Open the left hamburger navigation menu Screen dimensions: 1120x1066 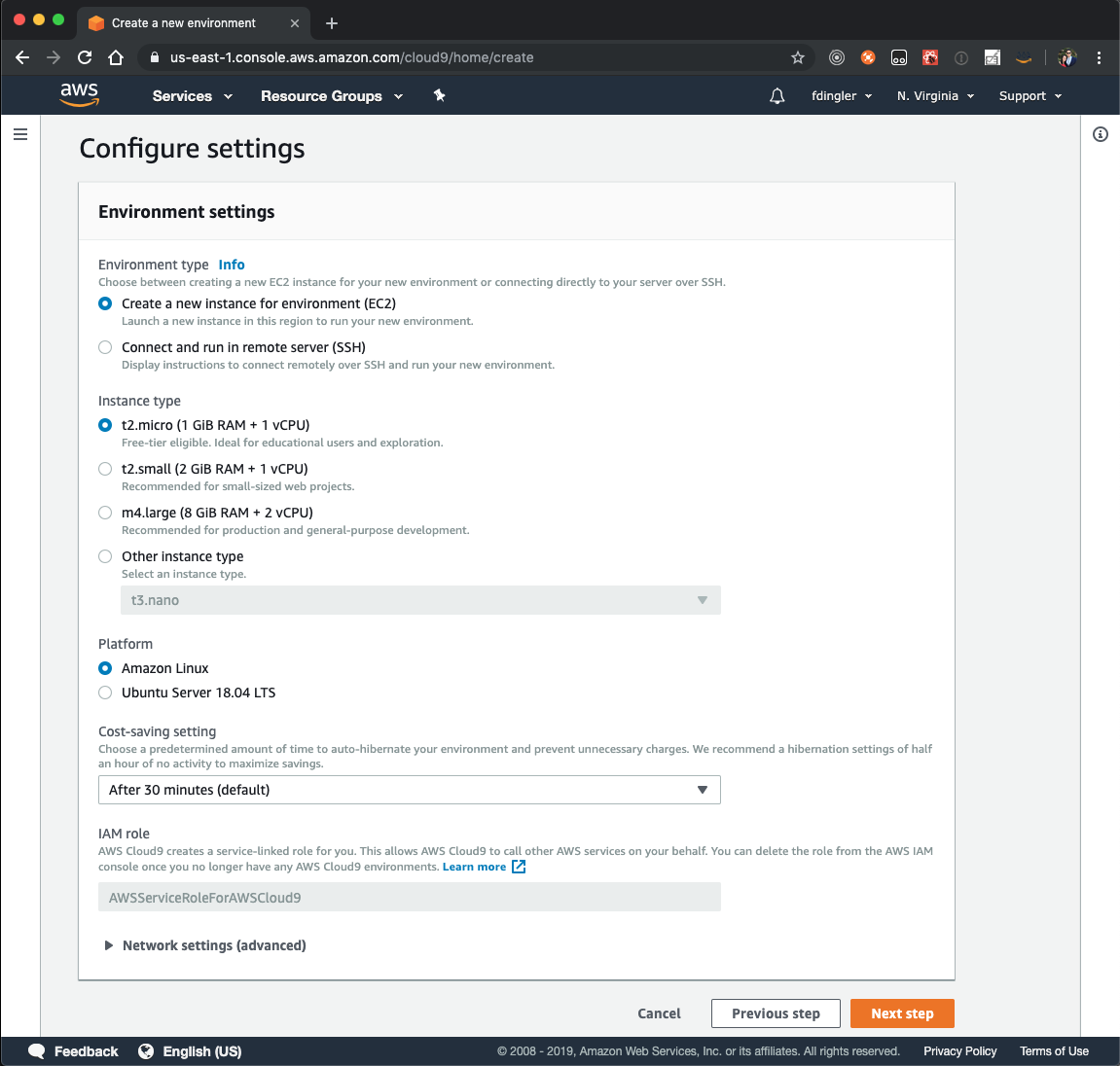pyautogui.click(x=20, y=134)
